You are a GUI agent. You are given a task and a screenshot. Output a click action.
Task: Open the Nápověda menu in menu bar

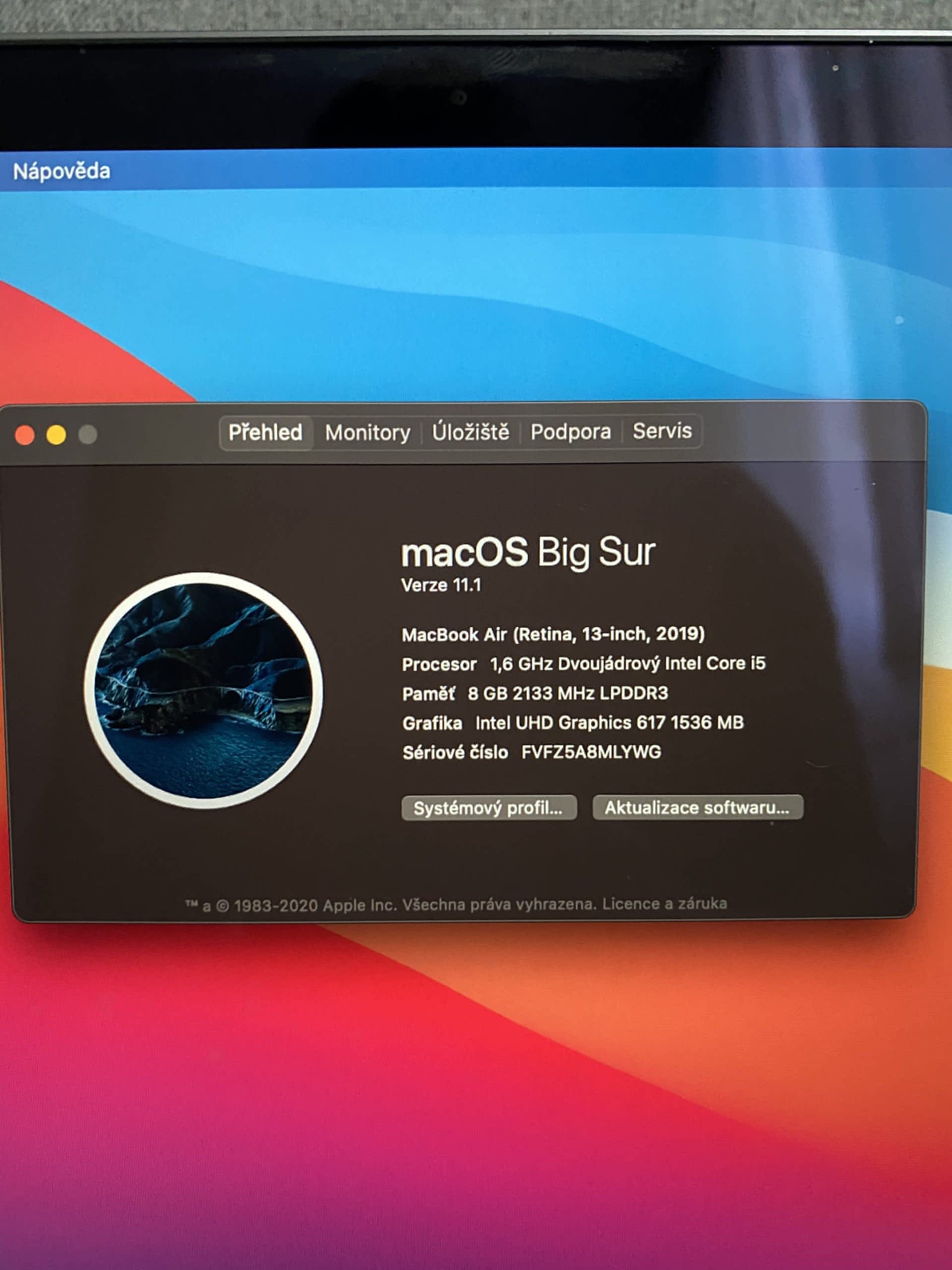pos(61,171)
